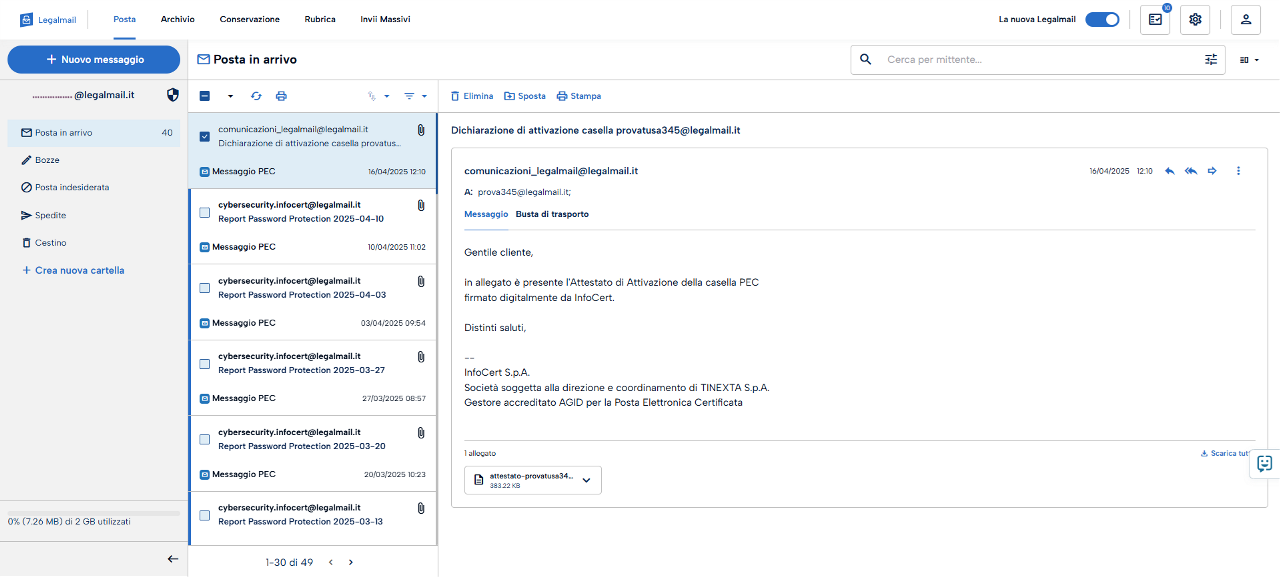1280x577 pixels.
Task: Click the reply arrow icon in message header
Action: [x=1169, y=171]
